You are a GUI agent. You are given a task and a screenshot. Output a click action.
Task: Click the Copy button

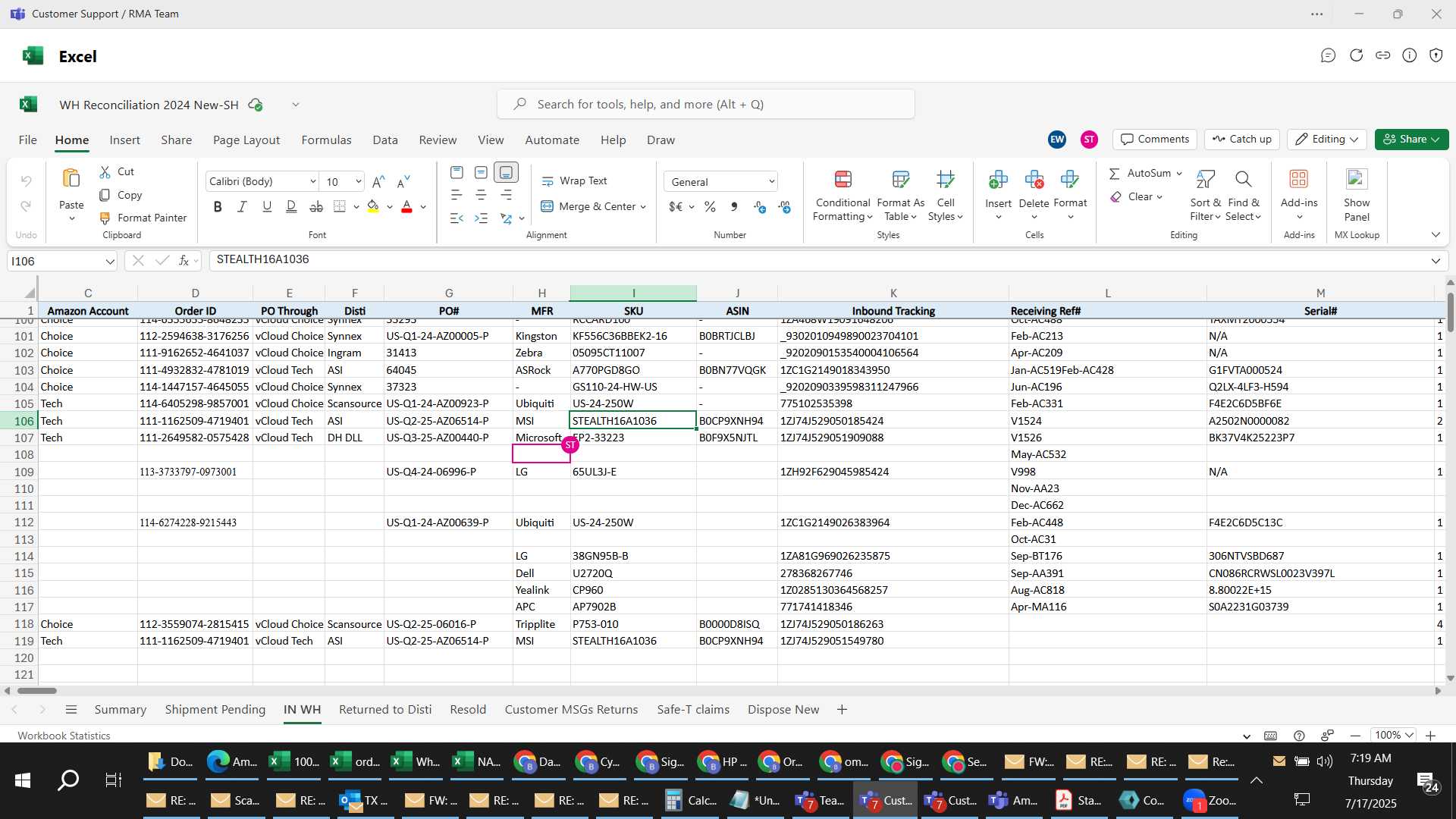point(121,195)
